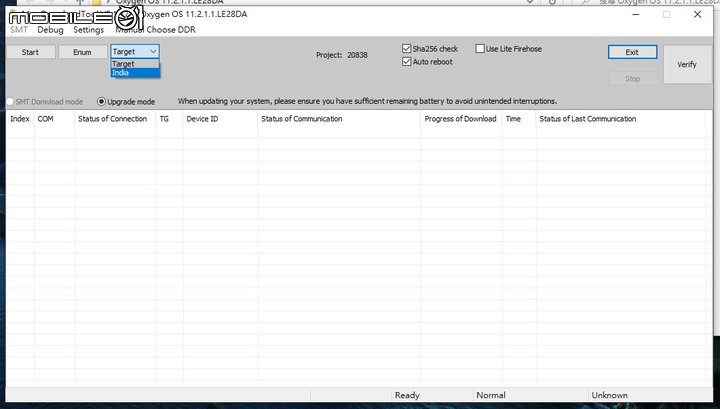This screenshot has width=720, height=409.
Task: Select India from the dropdown list
Action: [135, 73]
